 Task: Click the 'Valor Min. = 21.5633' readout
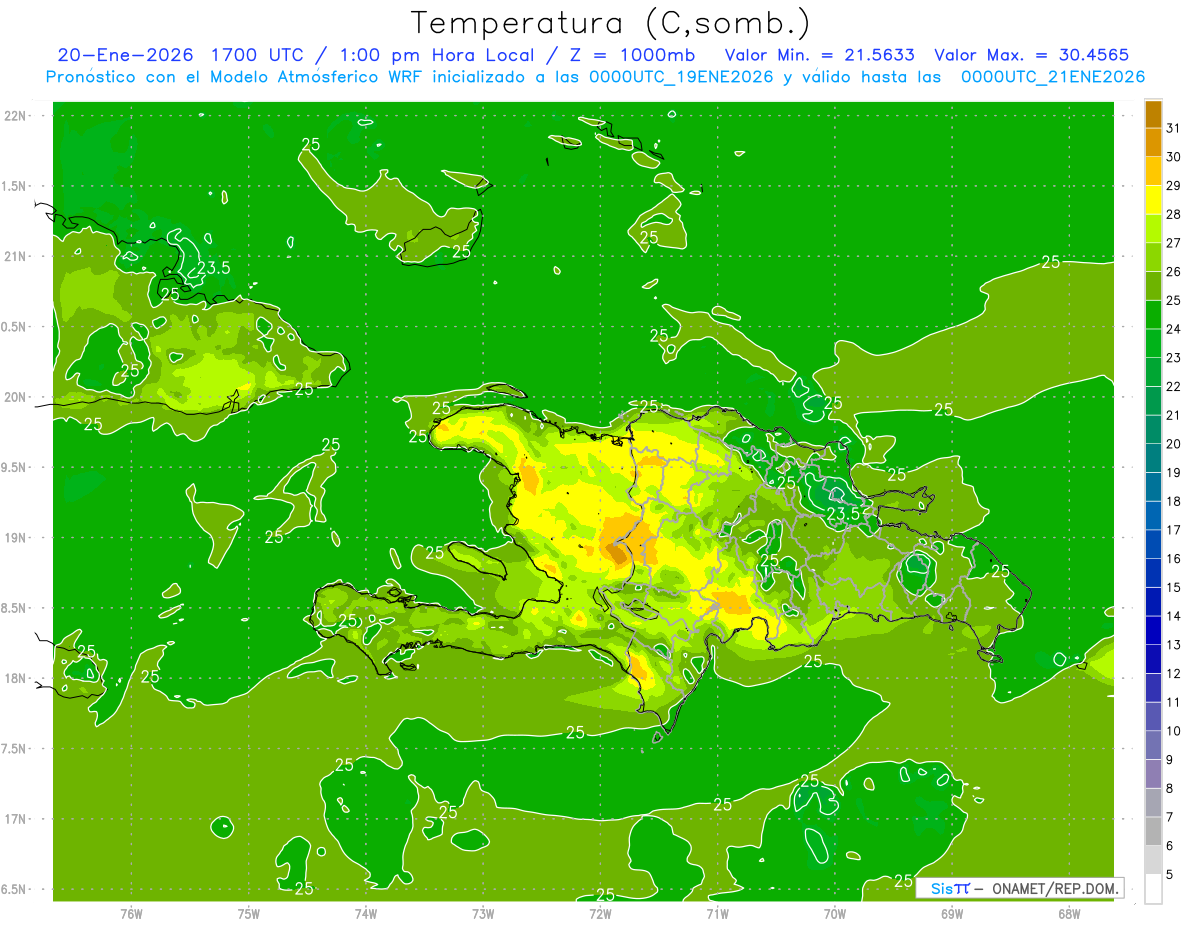point(821,55)
